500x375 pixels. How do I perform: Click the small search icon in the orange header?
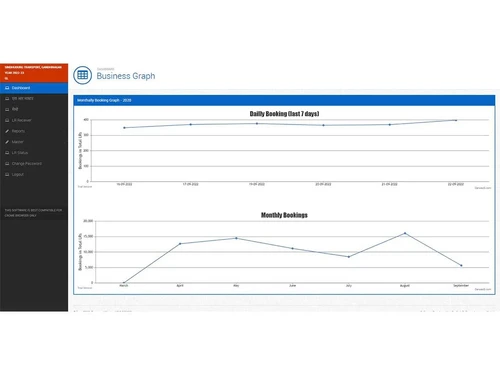[x=6, y=78]
